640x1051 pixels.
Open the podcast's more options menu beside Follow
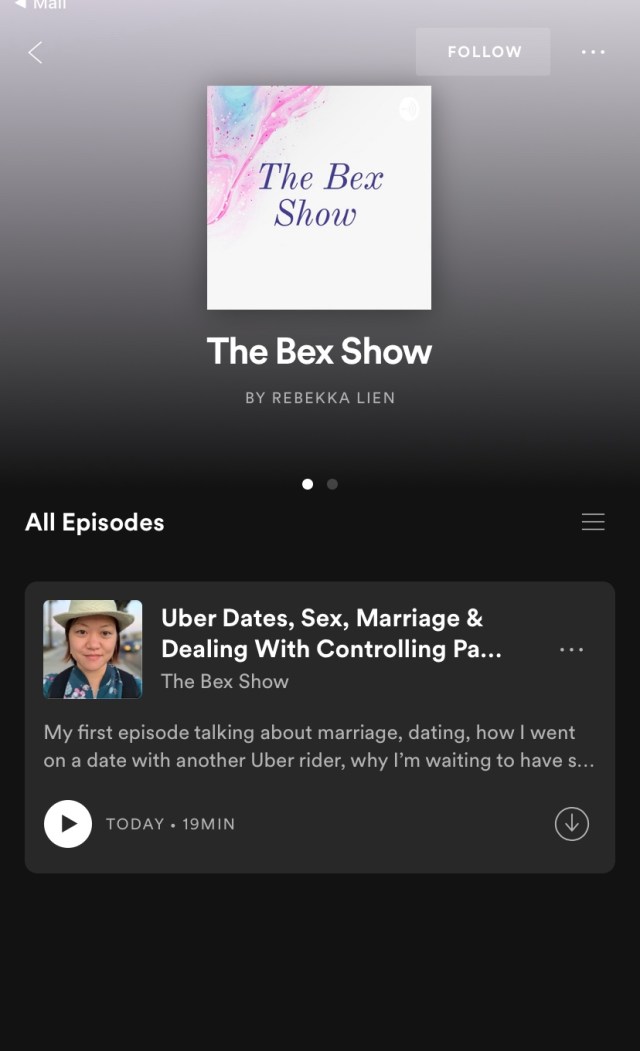pos(593,52)
